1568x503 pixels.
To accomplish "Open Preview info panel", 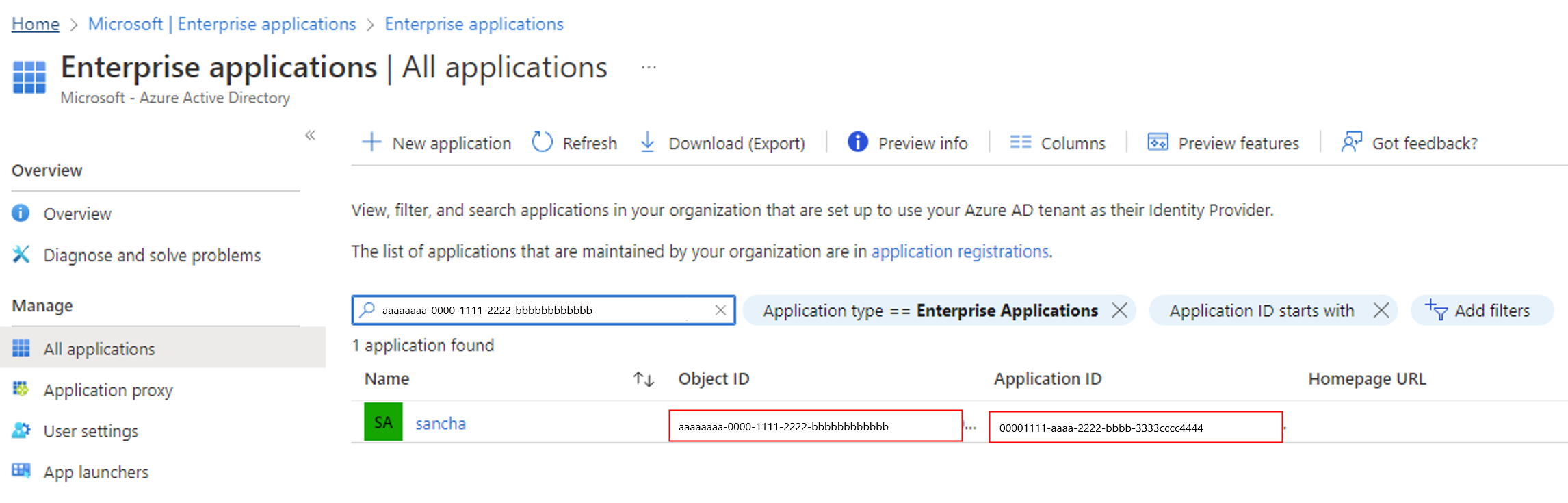I will 908,143.
